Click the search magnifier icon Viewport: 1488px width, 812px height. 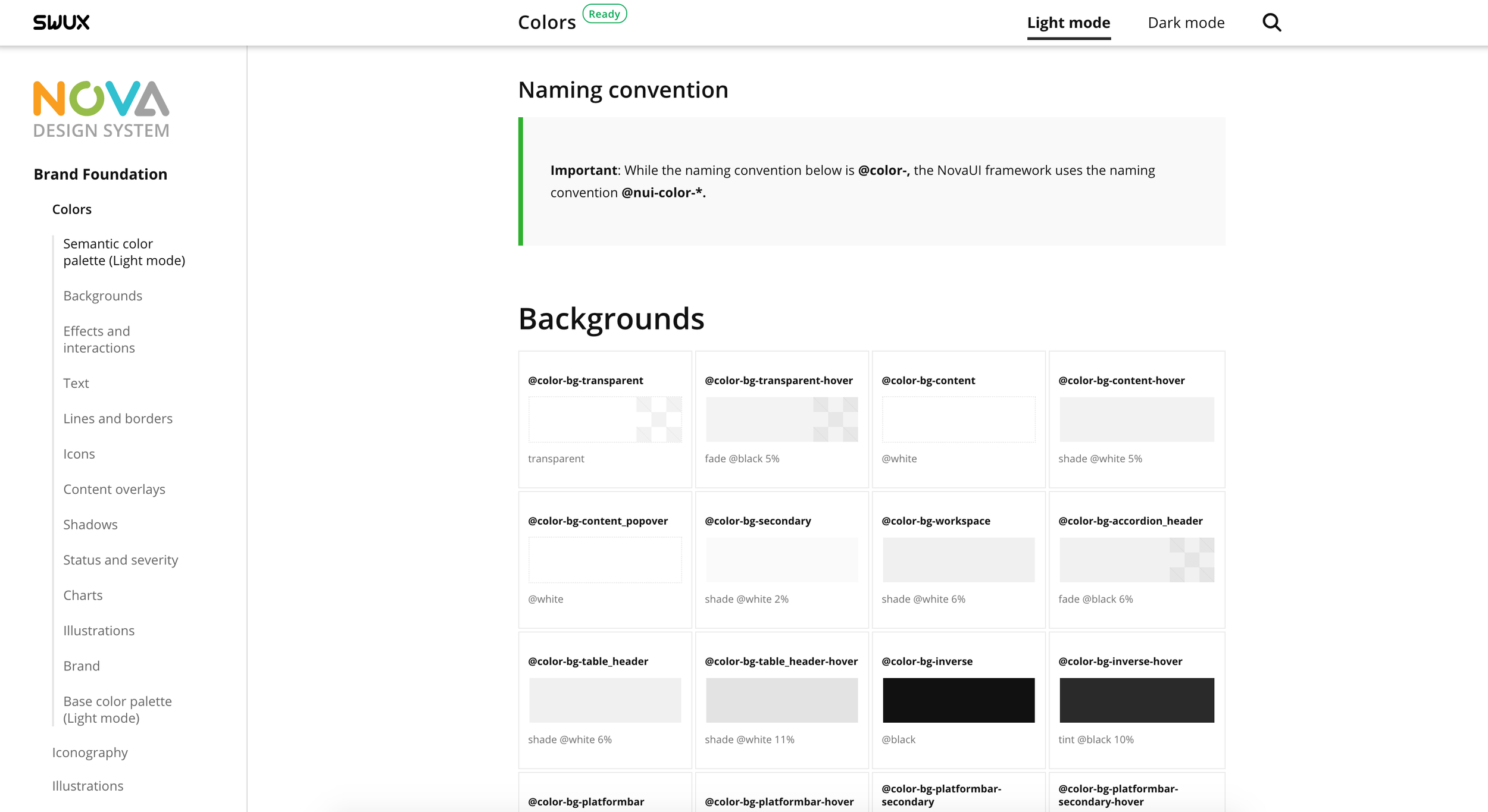coord(1271,23)
